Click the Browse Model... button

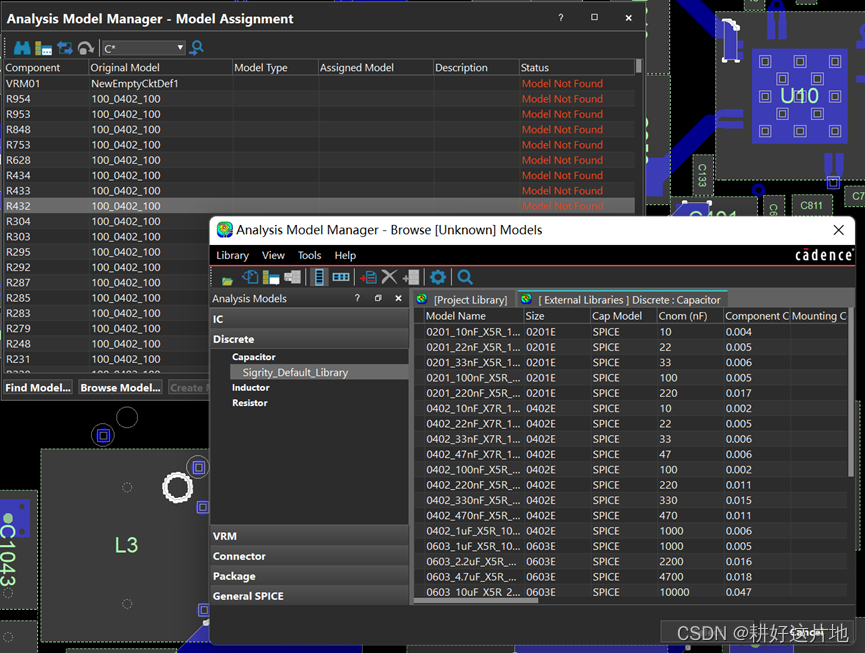tap(120, 388)
